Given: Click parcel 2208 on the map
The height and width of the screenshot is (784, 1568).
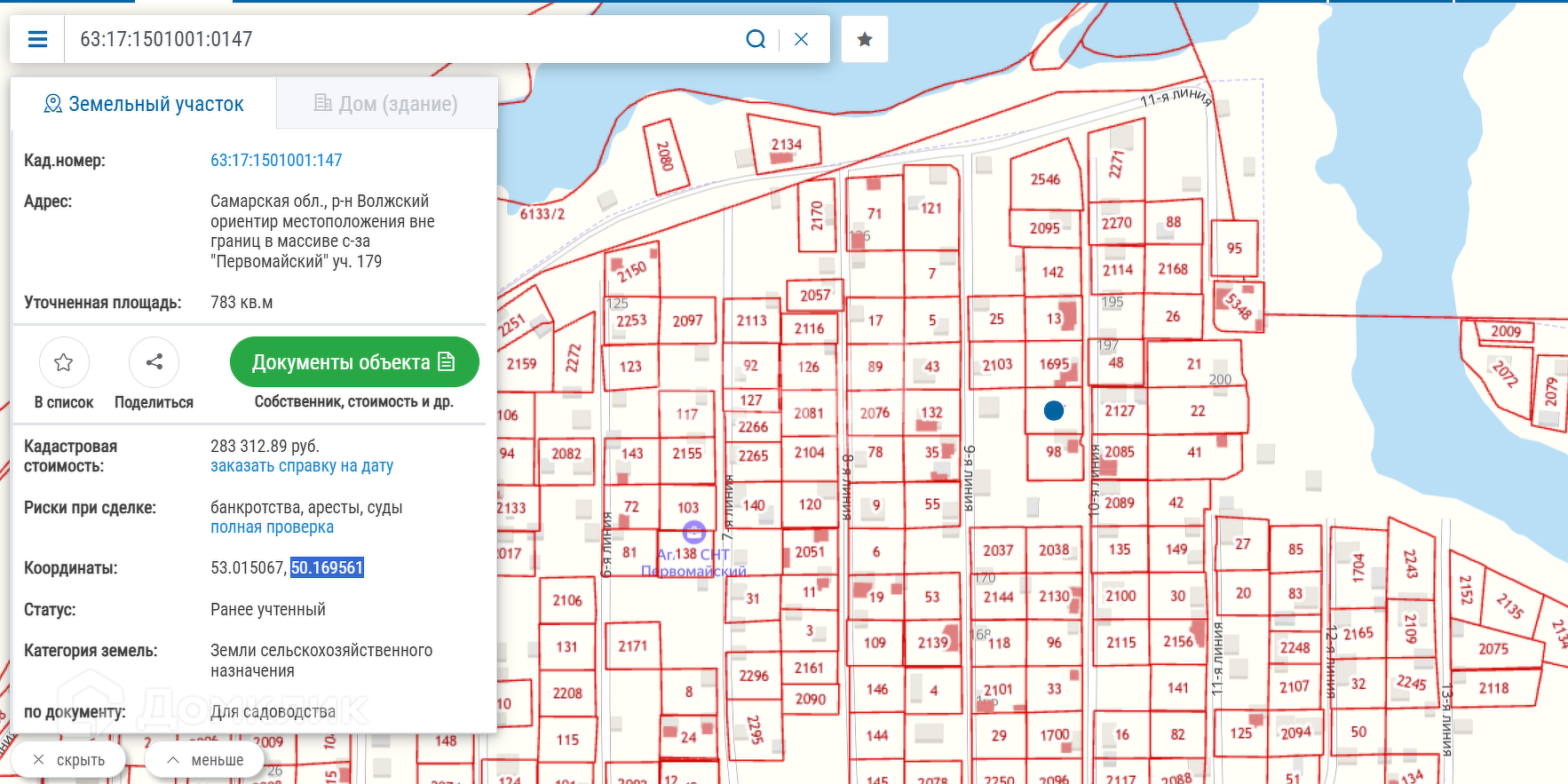Looking at the screenshot, I should (566, 693).
